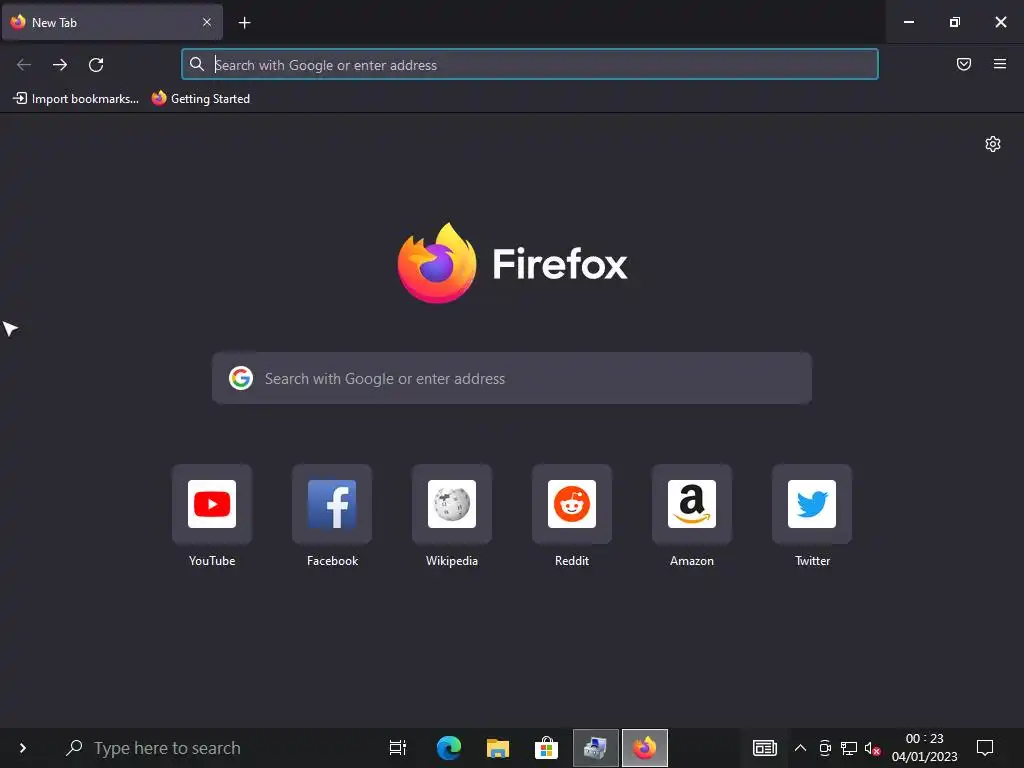Click the Meet Now tray icon

coord(825,748)
